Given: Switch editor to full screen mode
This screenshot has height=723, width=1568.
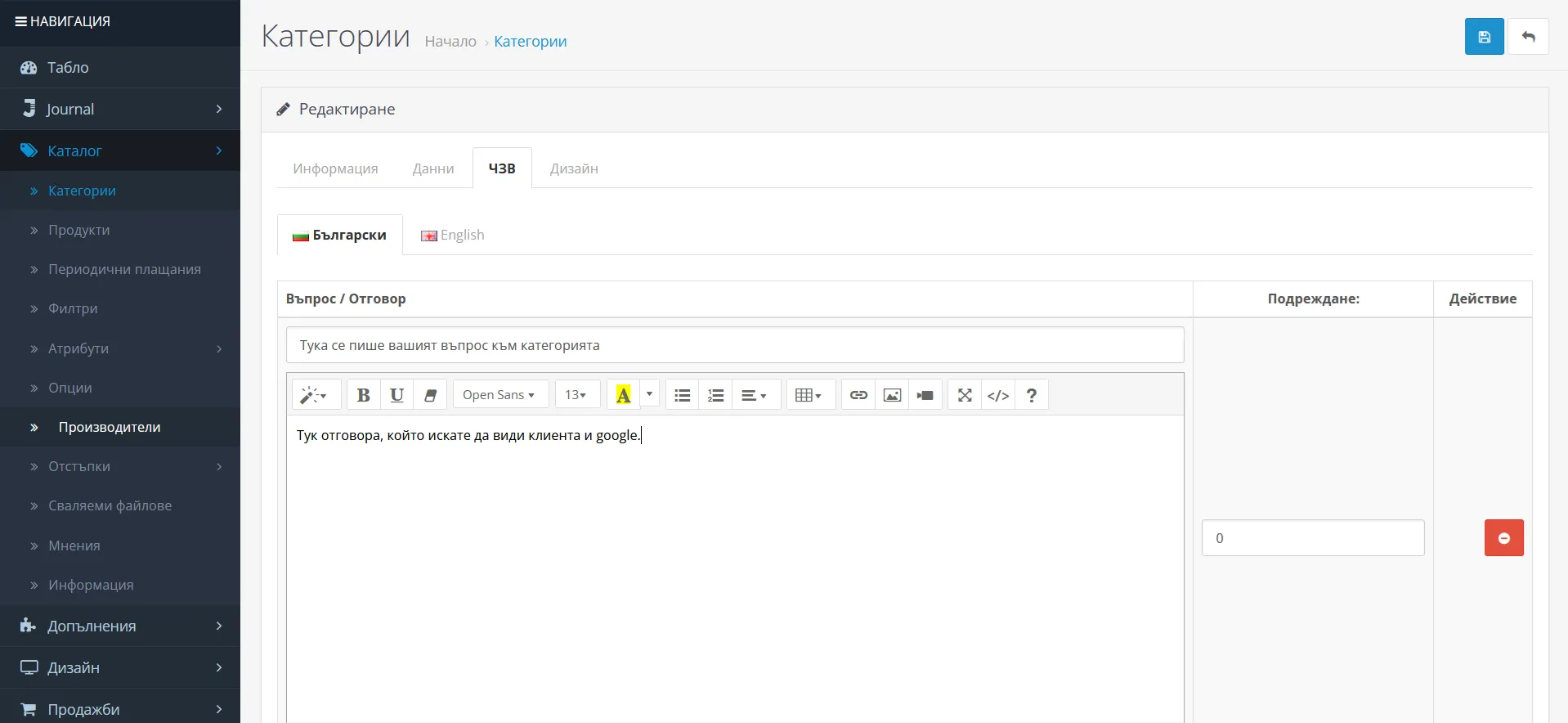Looking at the screenshot, I should click(965, 395).
